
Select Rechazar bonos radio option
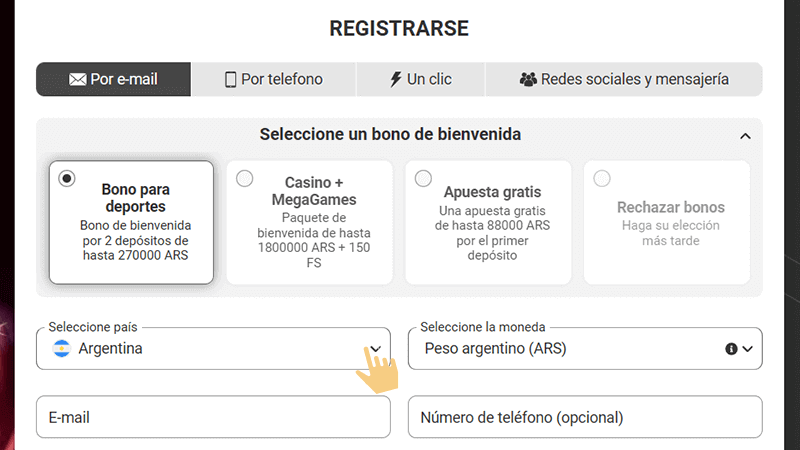[602, 179]
